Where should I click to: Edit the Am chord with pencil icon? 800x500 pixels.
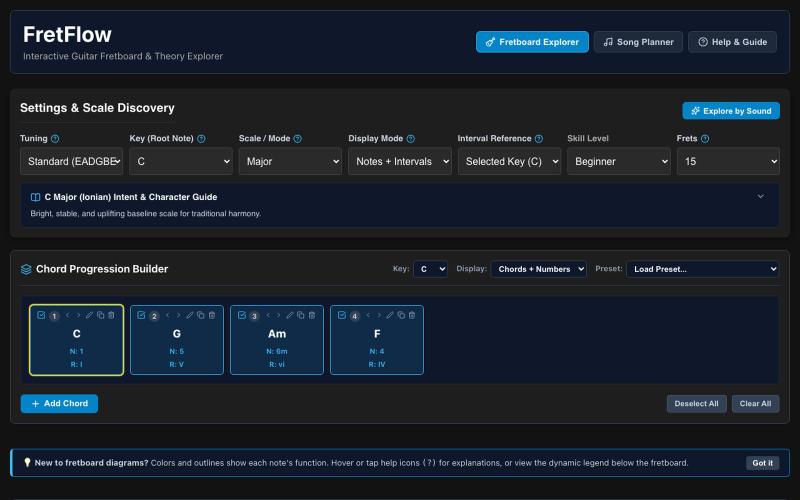(x=290, y=315)
